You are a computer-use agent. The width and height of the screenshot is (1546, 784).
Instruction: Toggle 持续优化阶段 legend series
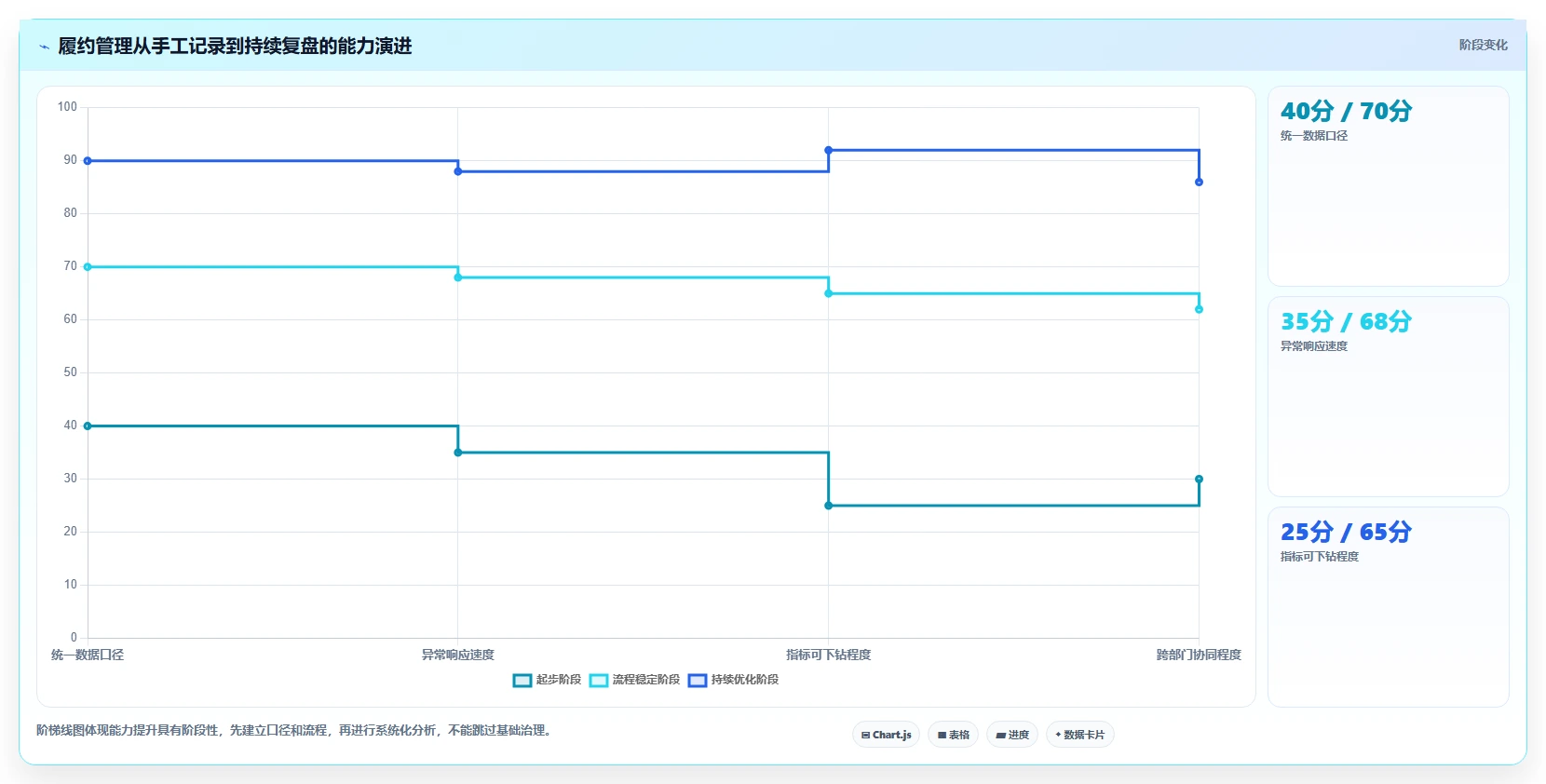(734, 680)
